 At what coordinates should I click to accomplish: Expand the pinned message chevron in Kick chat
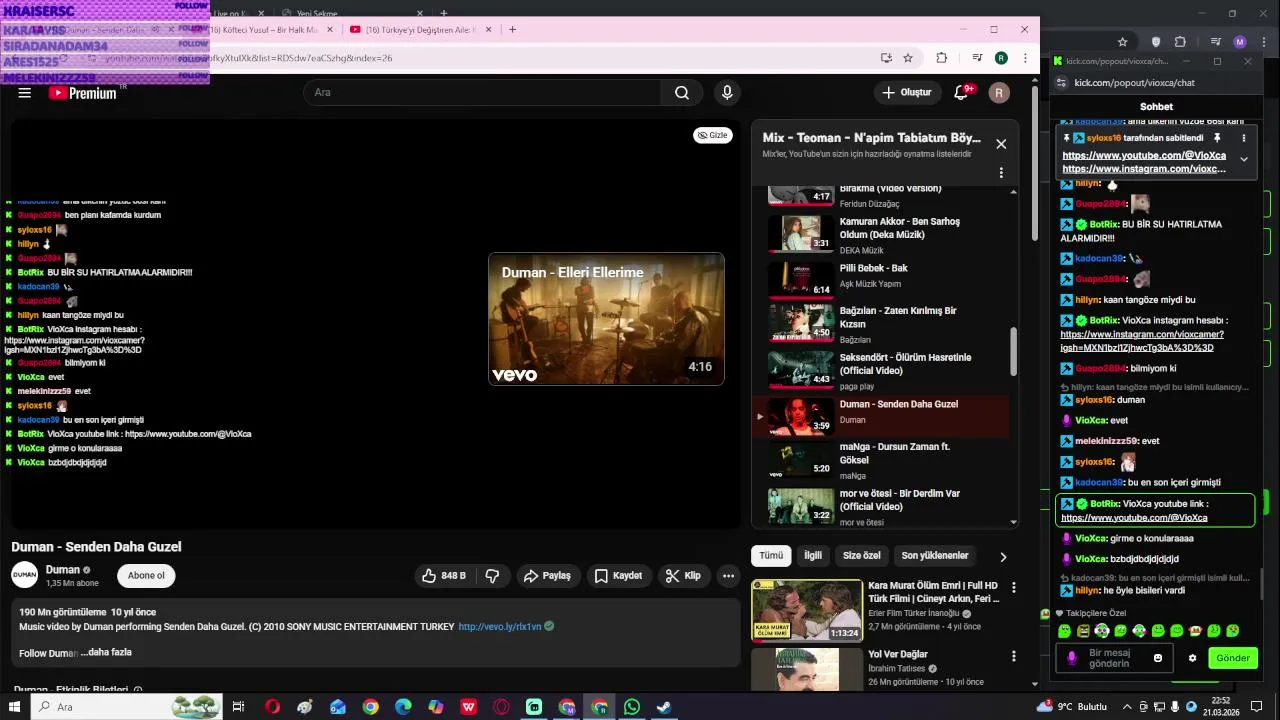pyautogui.click(x=1244, y=159)
